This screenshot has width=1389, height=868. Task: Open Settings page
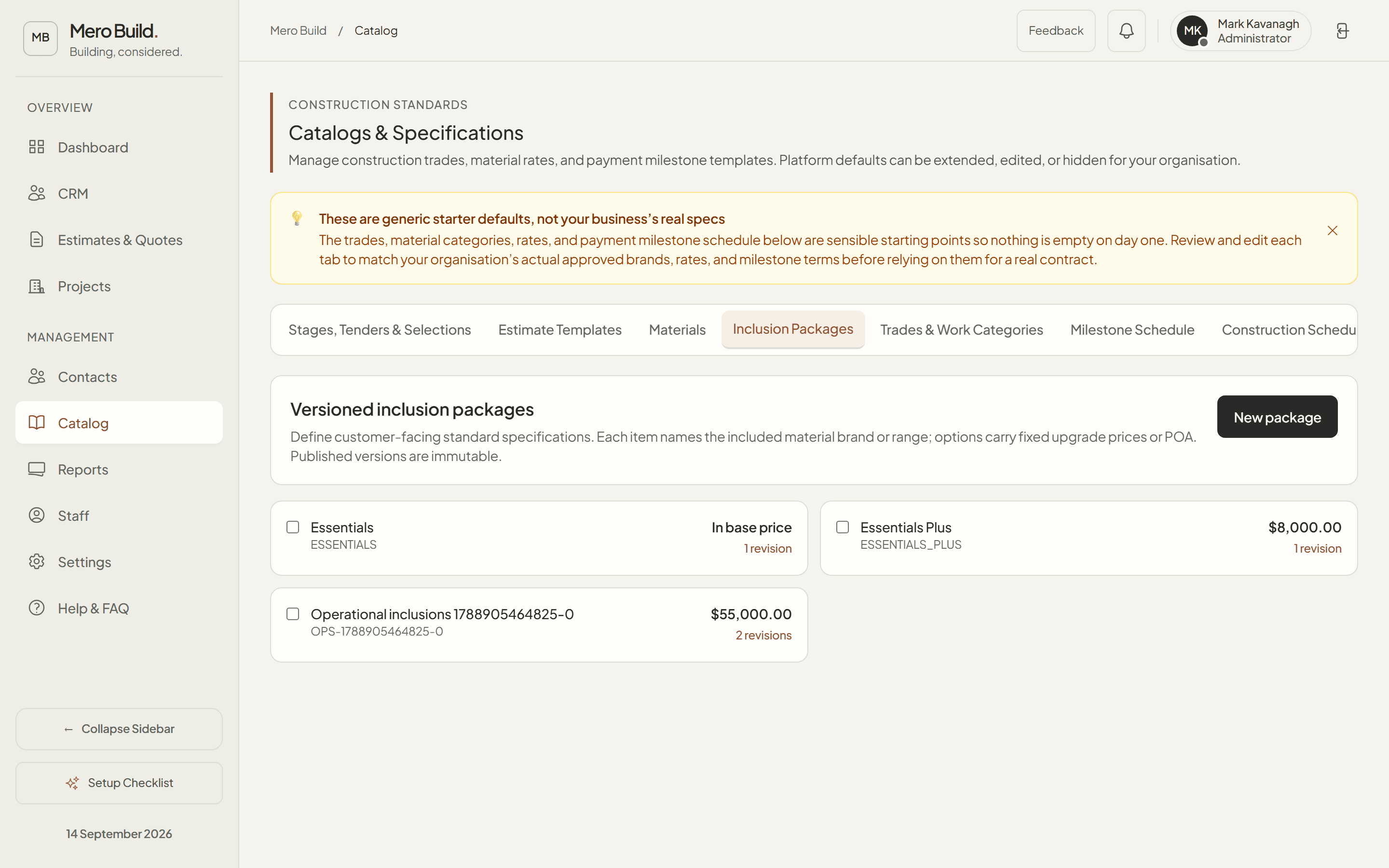tap(119, 562)
